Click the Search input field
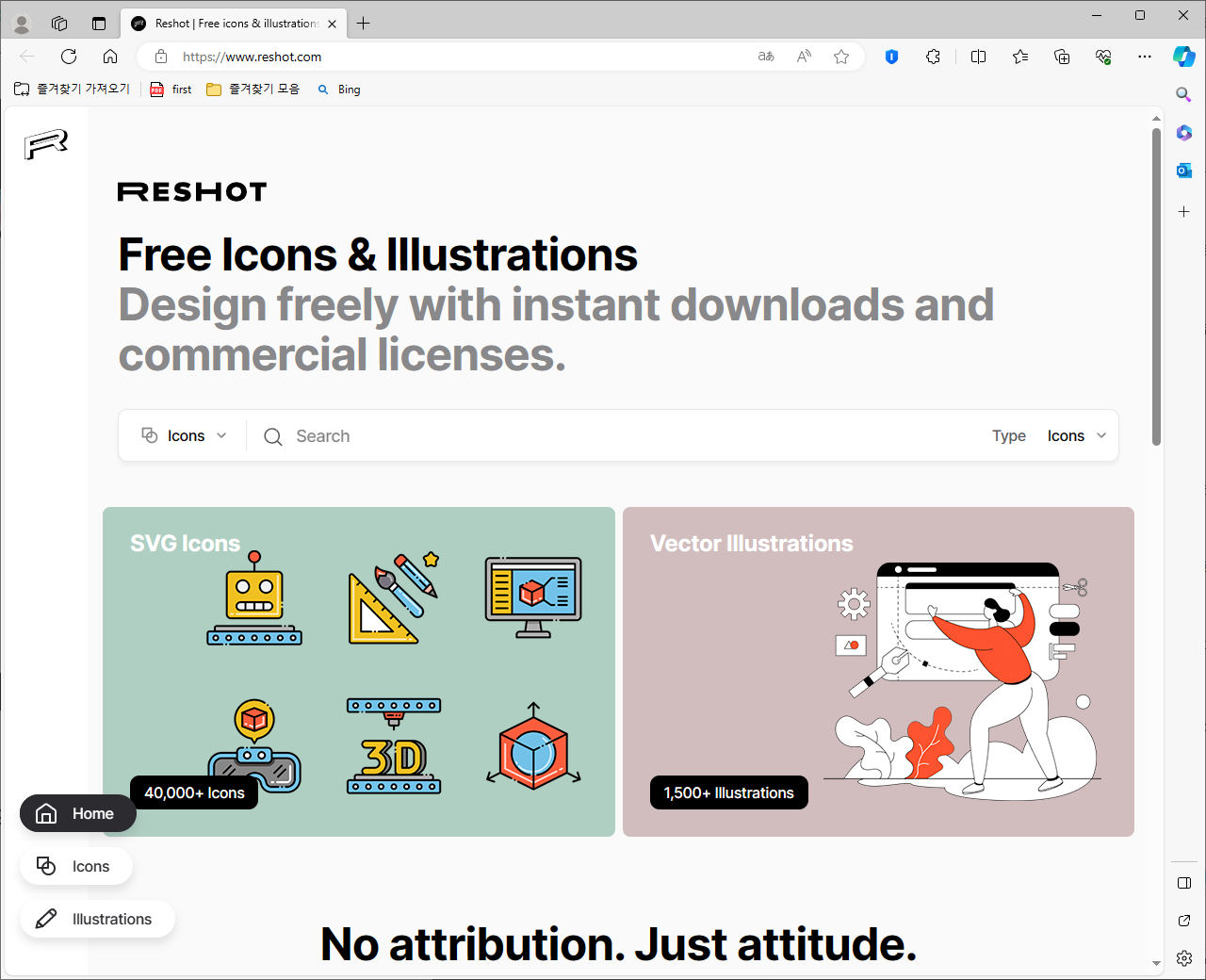The image size is (1206, 980). pyautogui.click(x=622, y=436)
